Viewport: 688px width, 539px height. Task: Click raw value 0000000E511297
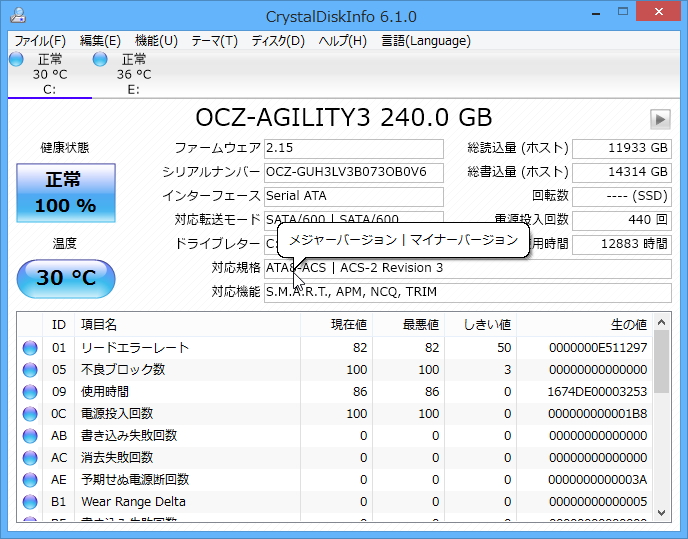(x=598, y=348)
